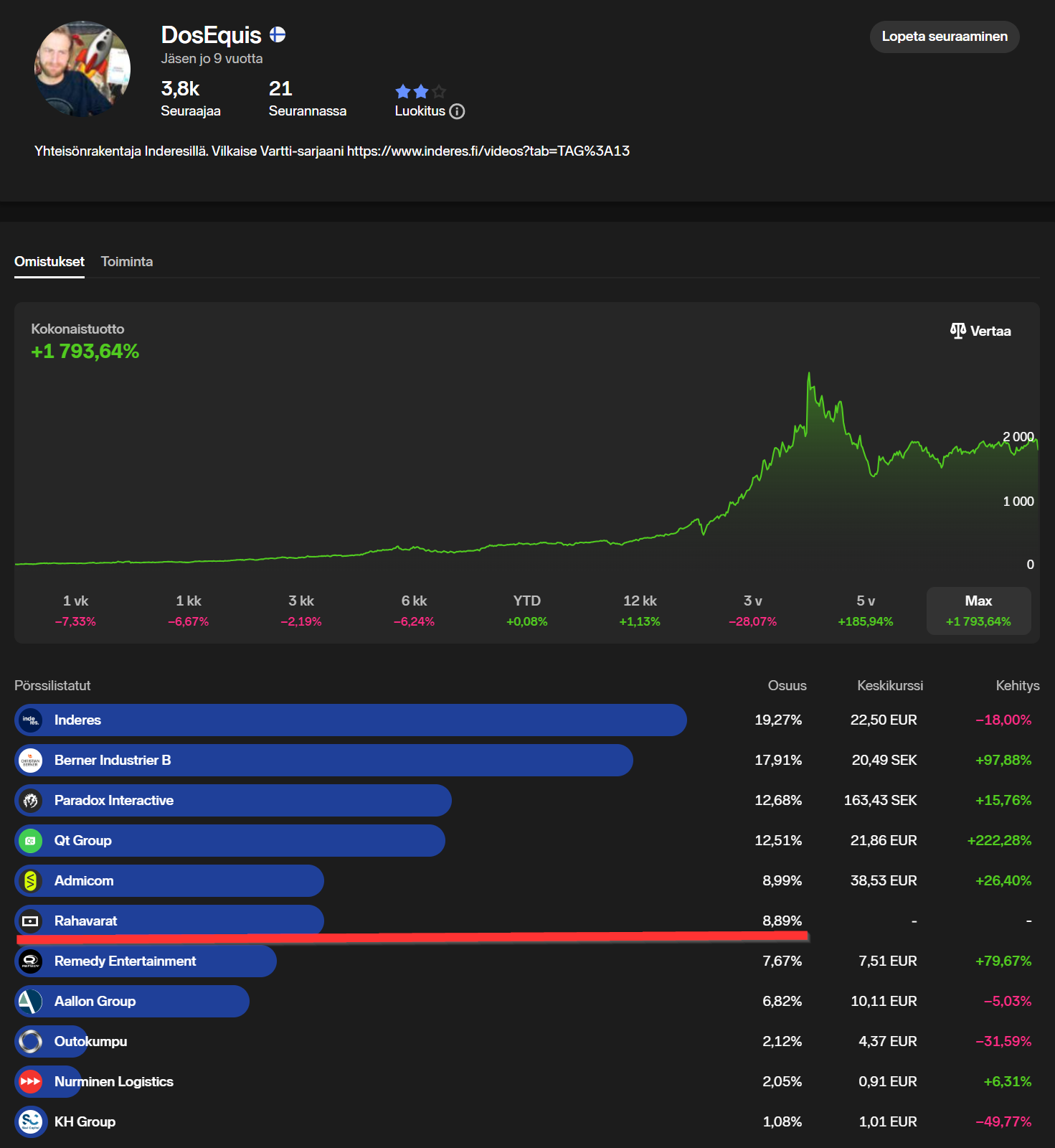Select the 5 v time range
1055x1148 pixels.
point(865,610)
